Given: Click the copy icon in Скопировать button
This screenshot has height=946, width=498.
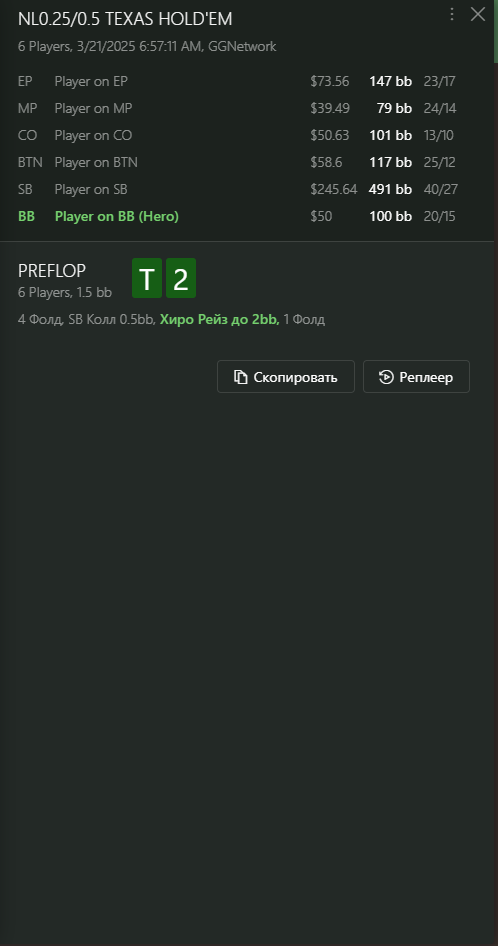Looking at the screenshot, I should [241, 378].
